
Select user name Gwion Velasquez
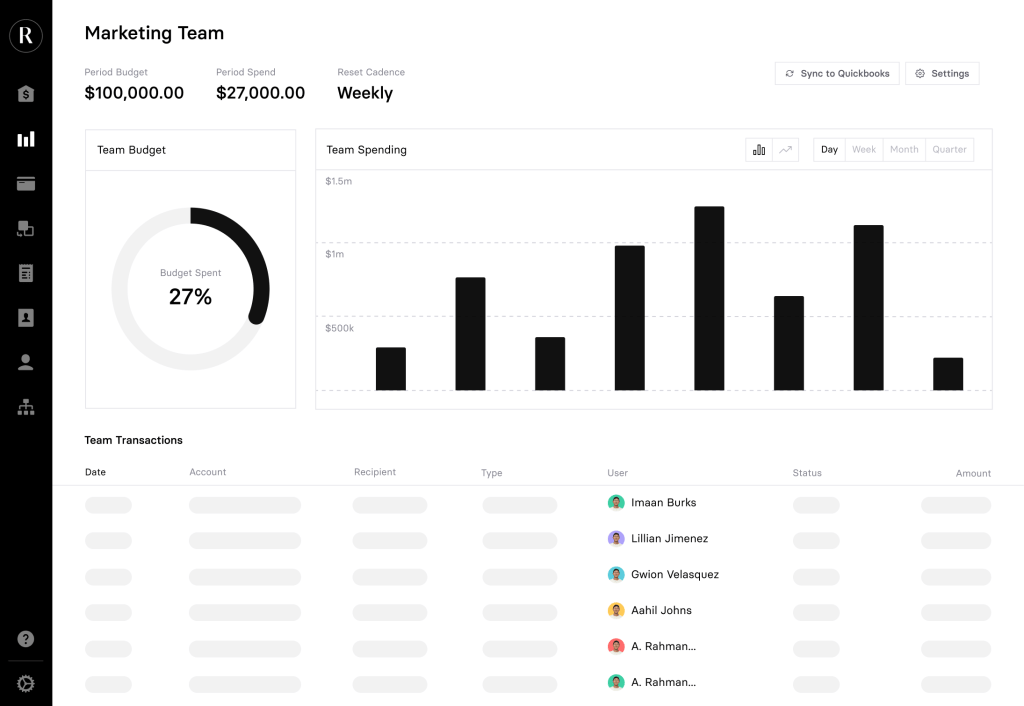pyautogui.click(x=675, y=574)
